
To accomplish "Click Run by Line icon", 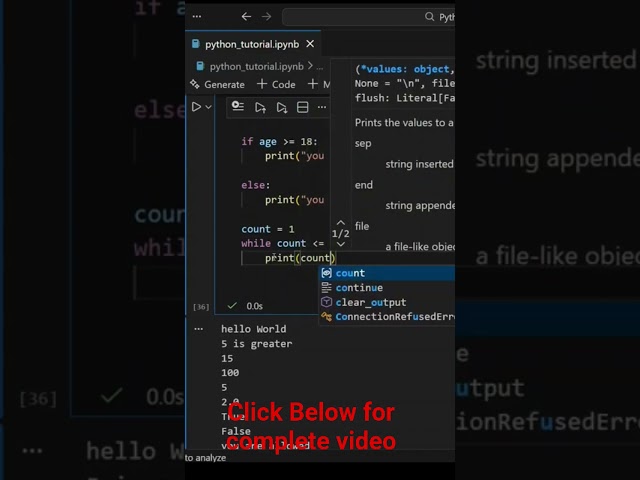I will click(x=238, y=107).
